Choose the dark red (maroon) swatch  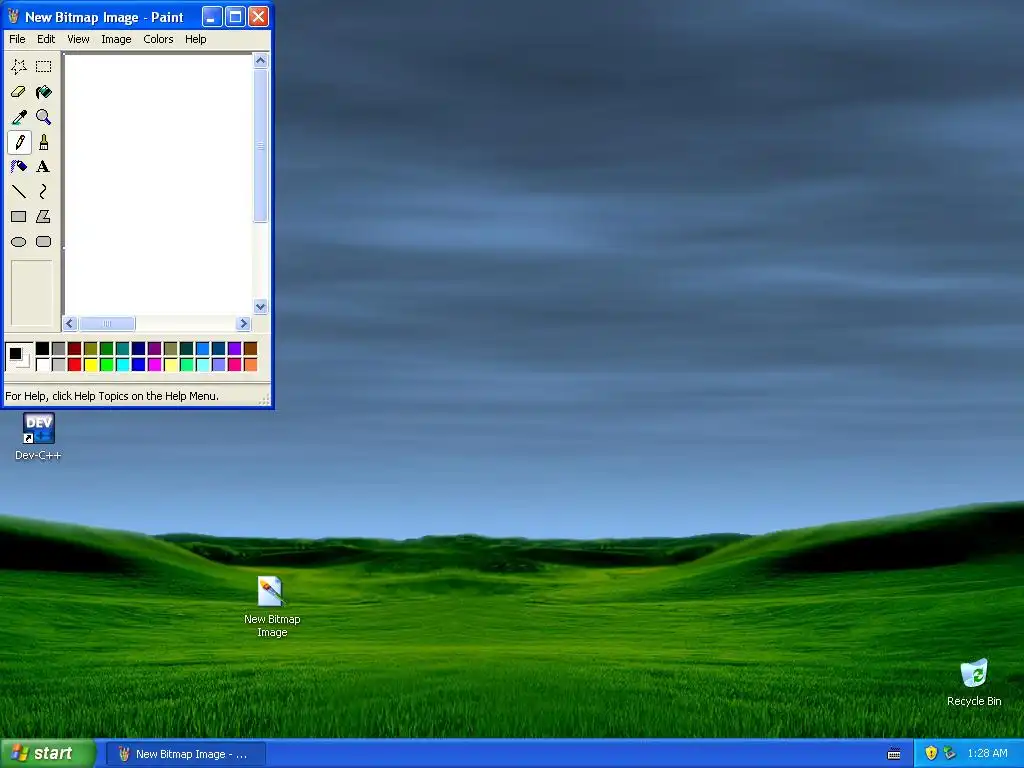coord(74,348)
